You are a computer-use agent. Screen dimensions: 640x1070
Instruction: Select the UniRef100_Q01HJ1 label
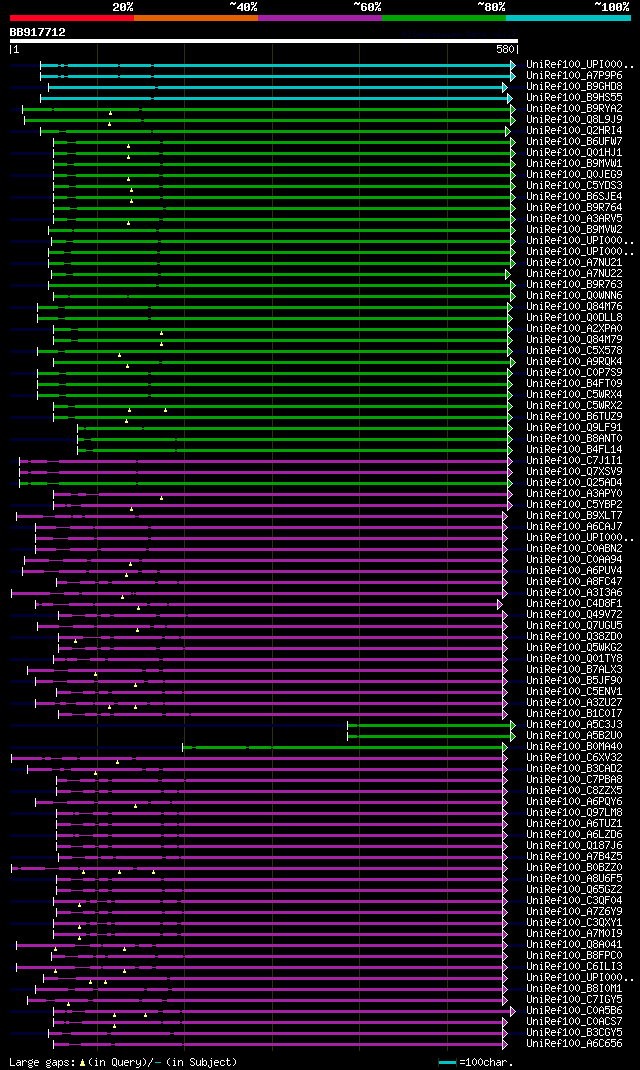click(x=574, y=152)
